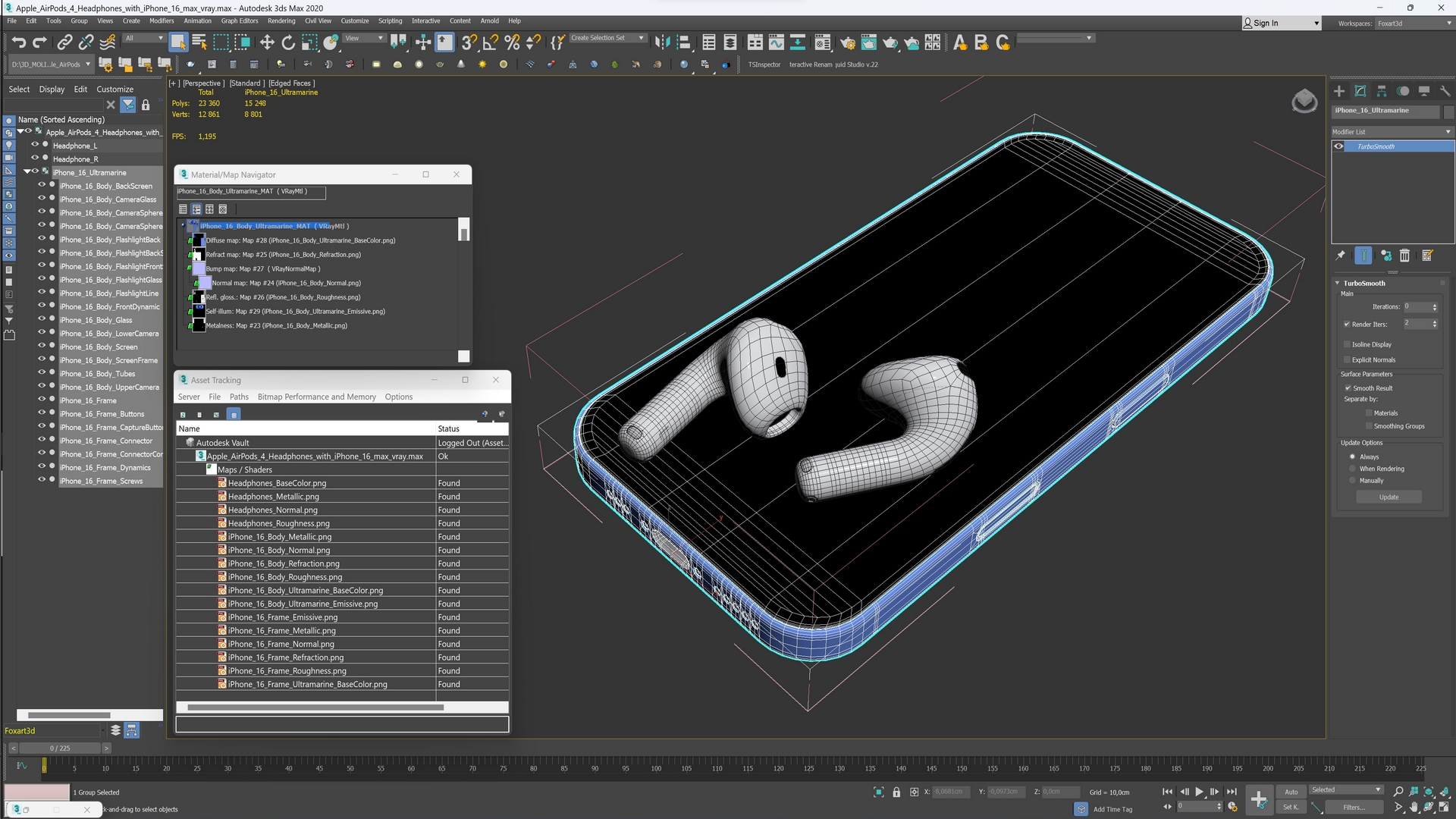Click the Remove Modifier trash icon
Screen dimensions: 1456x819
point(1404,256)
